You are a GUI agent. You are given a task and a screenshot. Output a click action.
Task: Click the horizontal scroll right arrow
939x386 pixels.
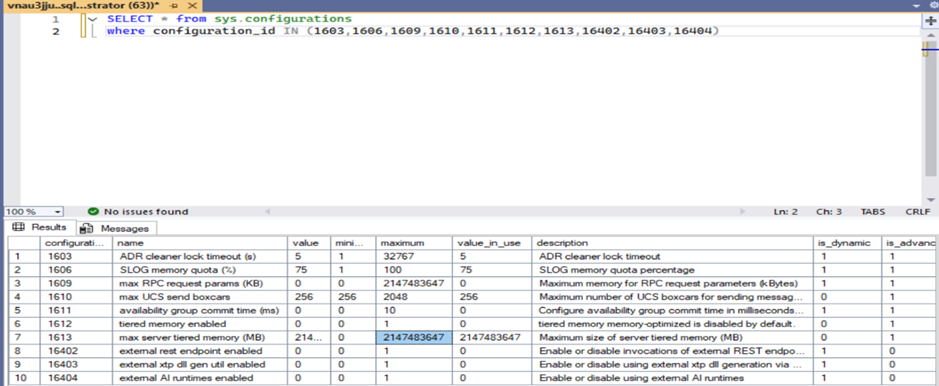coord(743,211)
